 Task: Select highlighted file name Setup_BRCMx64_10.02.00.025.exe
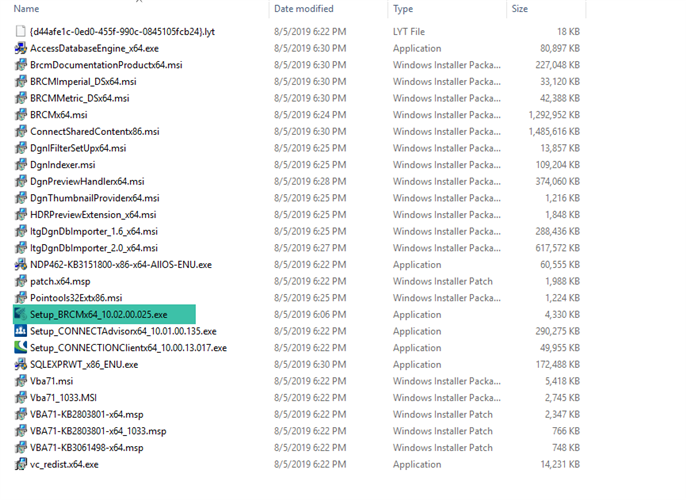(x=98, y=314)
